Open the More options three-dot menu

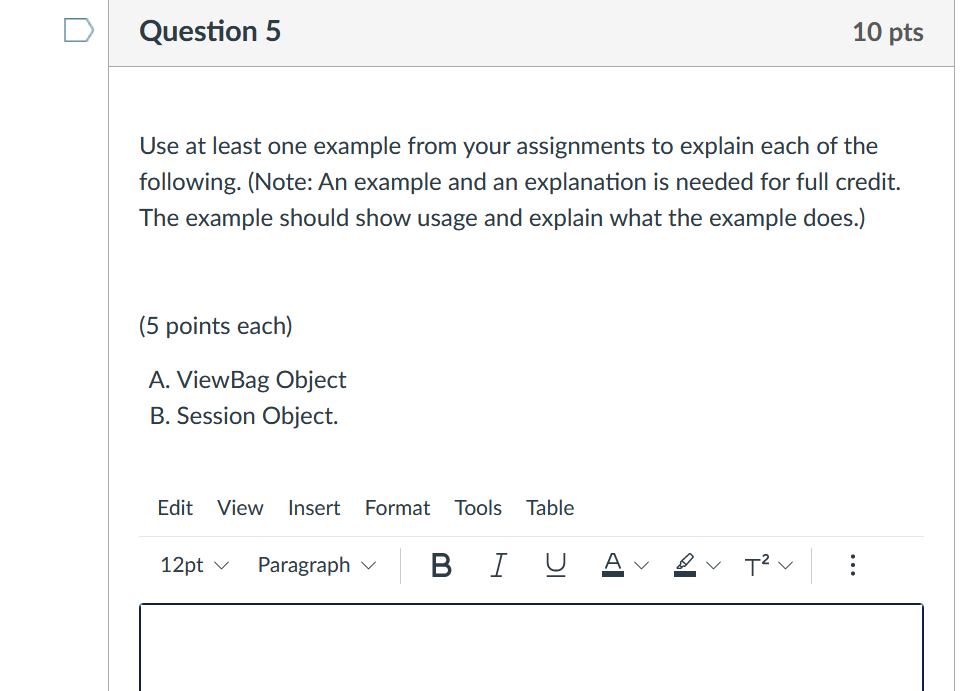pyautogui.click(x=852, y=564)
